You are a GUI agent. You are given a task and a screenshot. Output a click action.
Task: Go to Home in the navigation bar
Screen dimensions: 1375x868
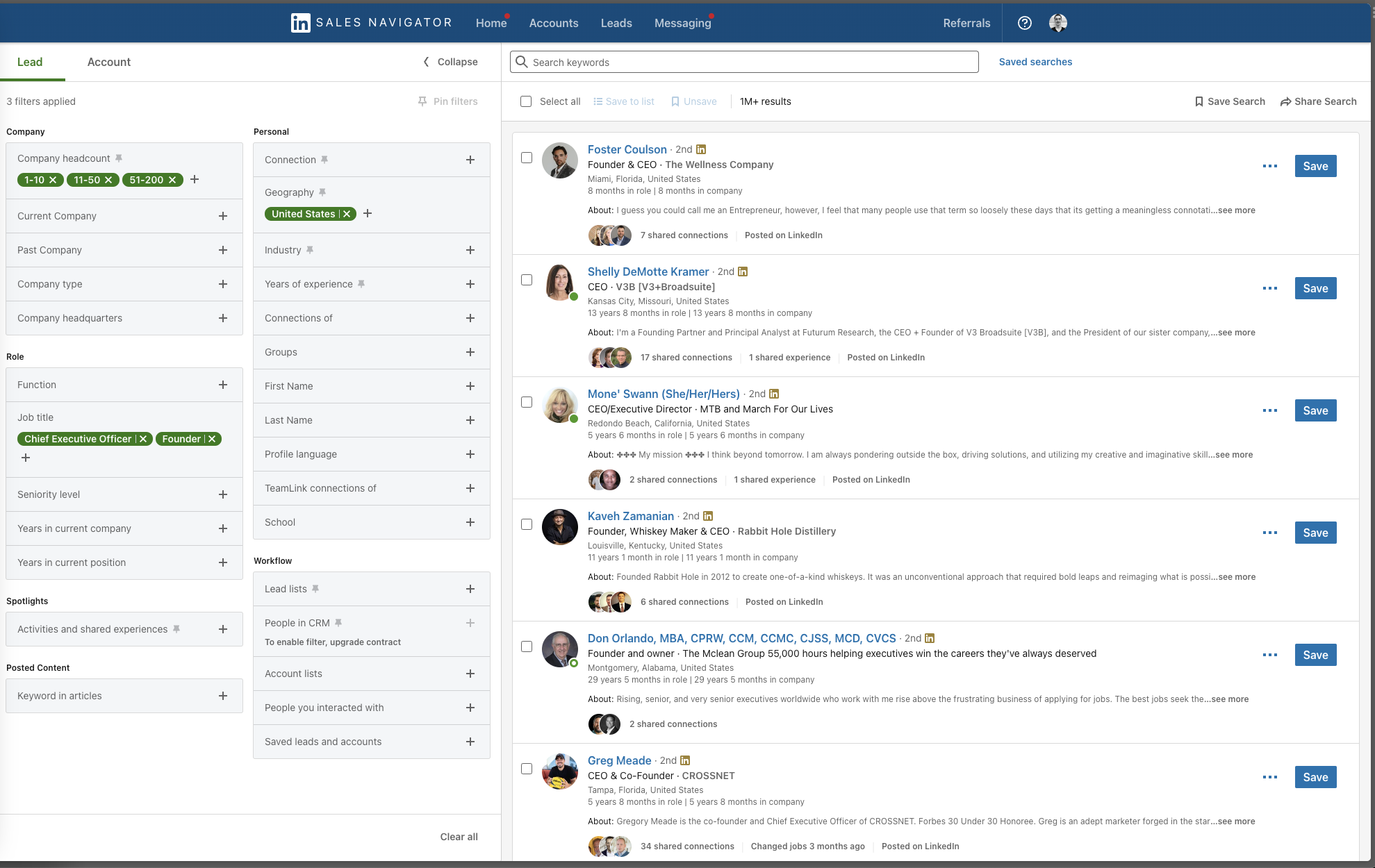[x=491, y=23]
